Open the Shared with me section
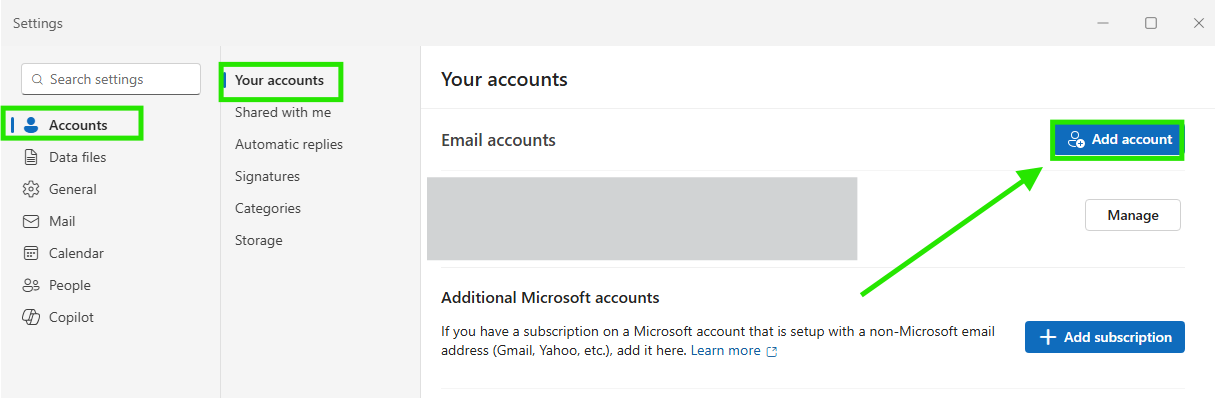Screen dimensions: 1215x398 click(283, 112)
